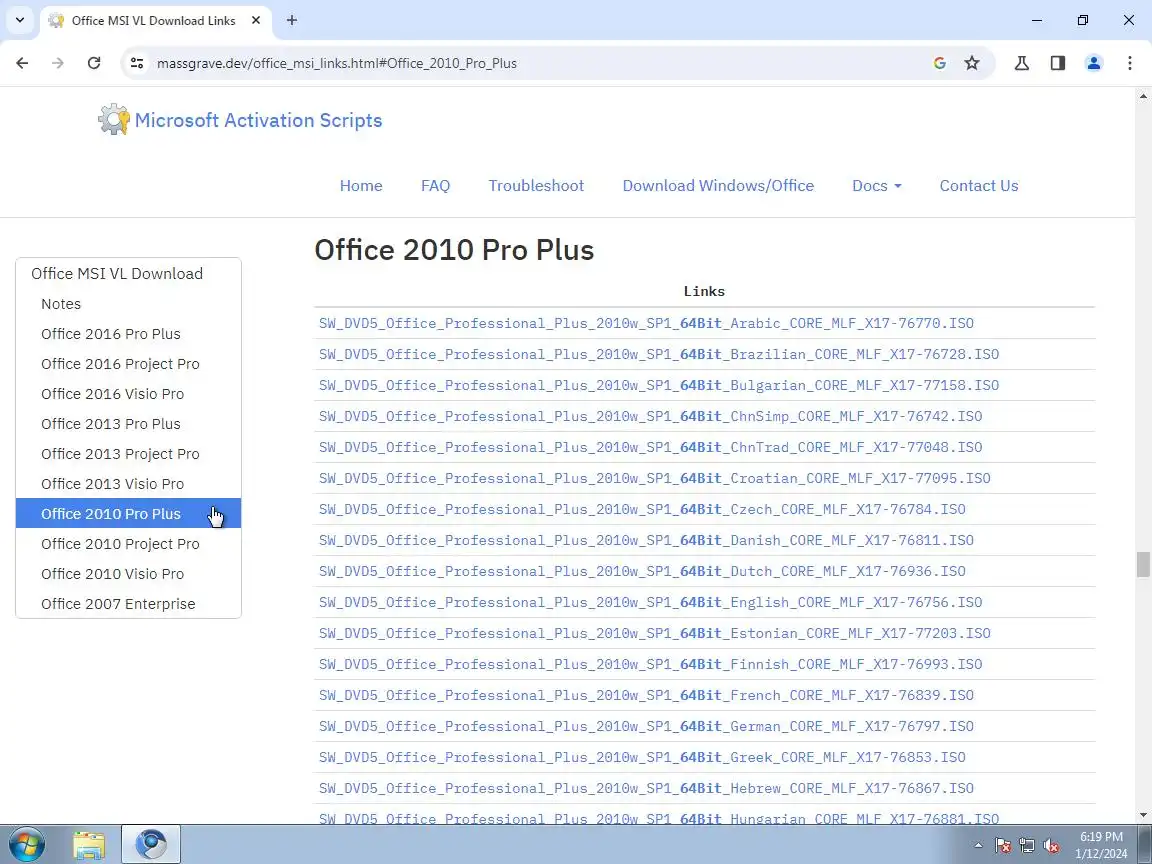1152x864 pixels.
Task: Select highlighted Office 2010 Pro Plus item
Action: click(129, 514)
